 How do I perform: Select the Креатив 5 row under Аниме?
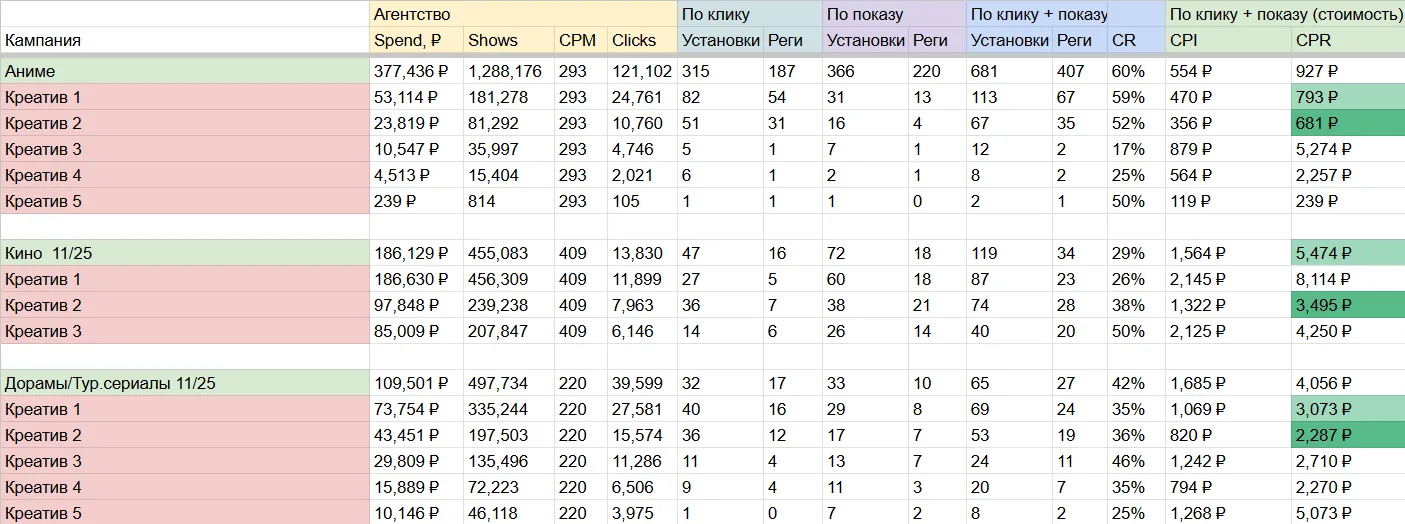click(185, 201)
